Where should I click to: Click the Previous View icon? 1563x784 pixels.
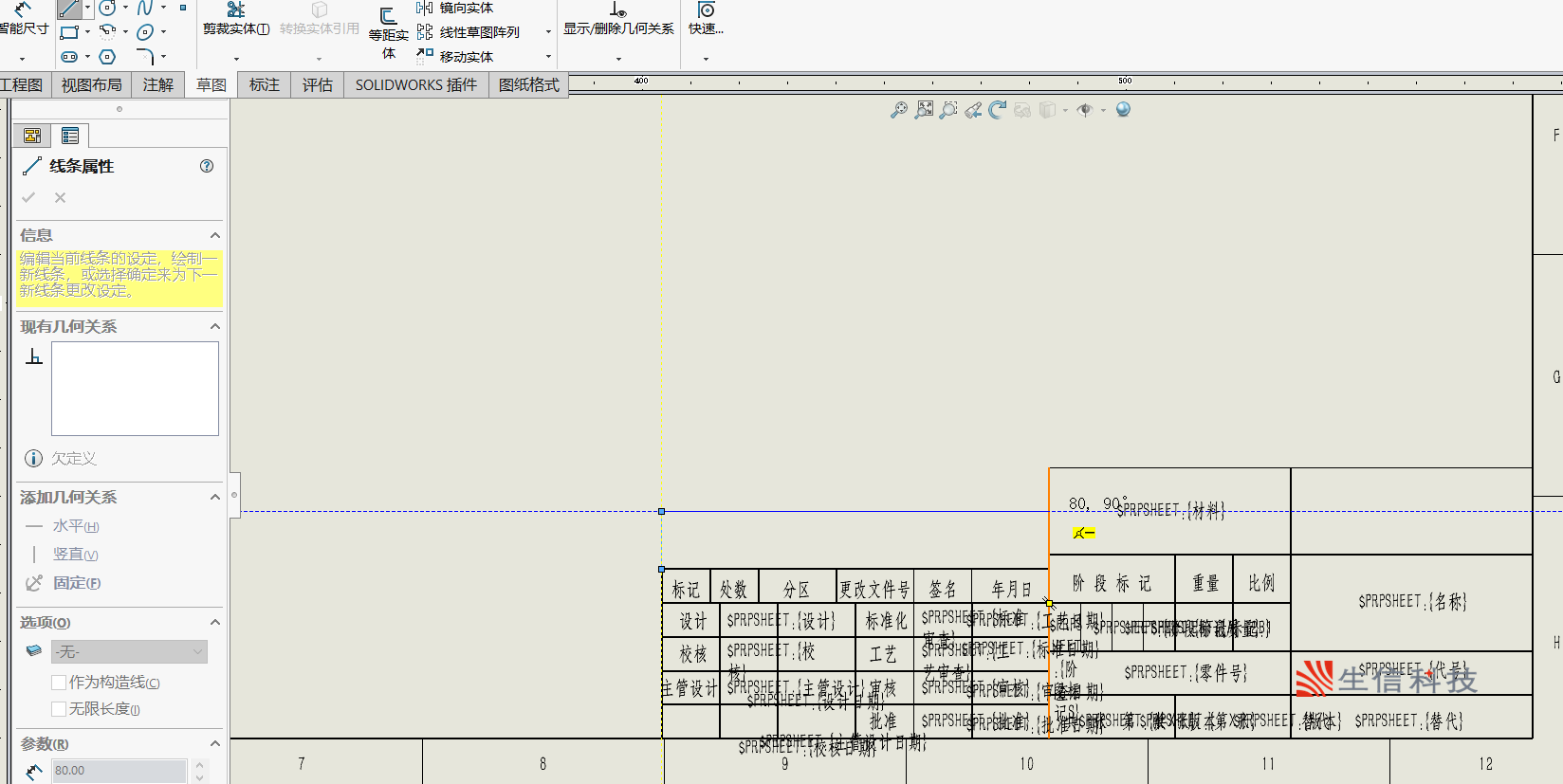(973, 110)
